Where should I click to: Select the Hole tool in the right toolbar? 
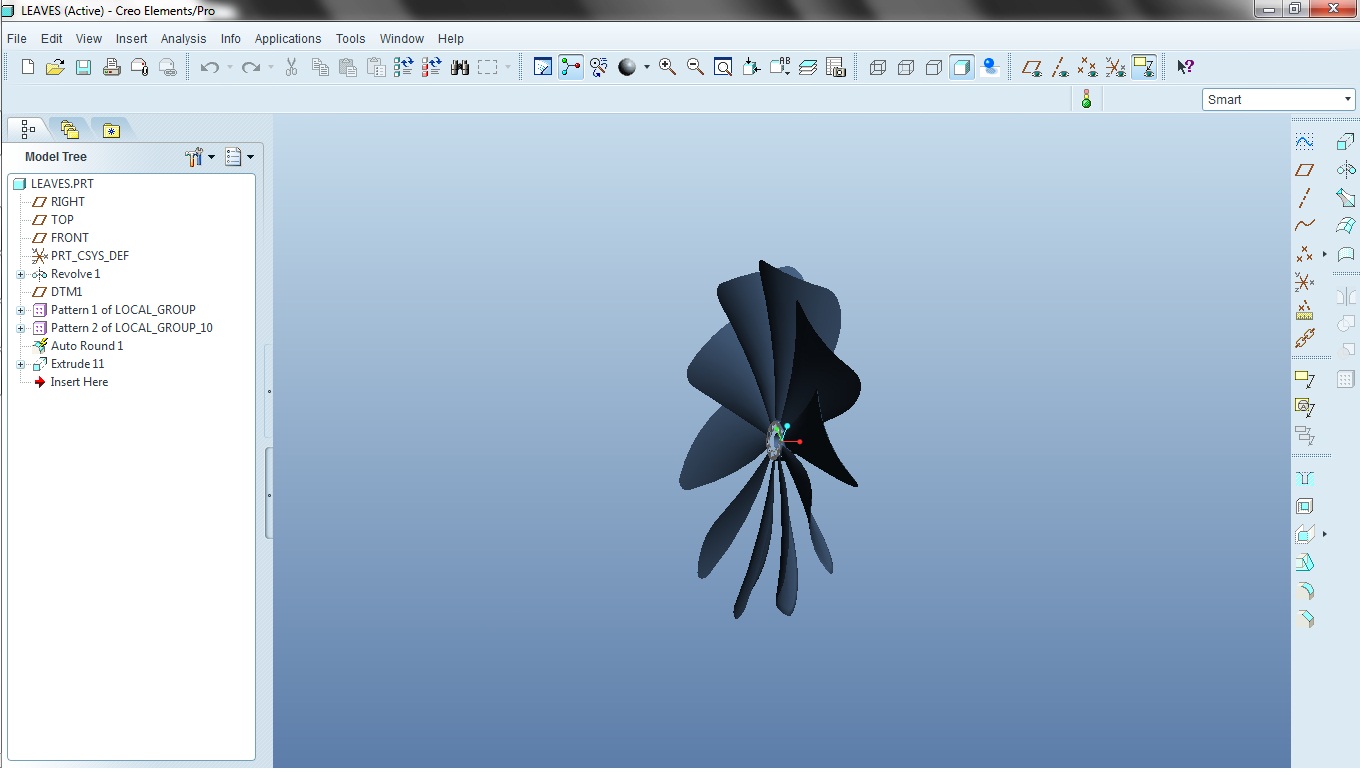(1304, 478)
